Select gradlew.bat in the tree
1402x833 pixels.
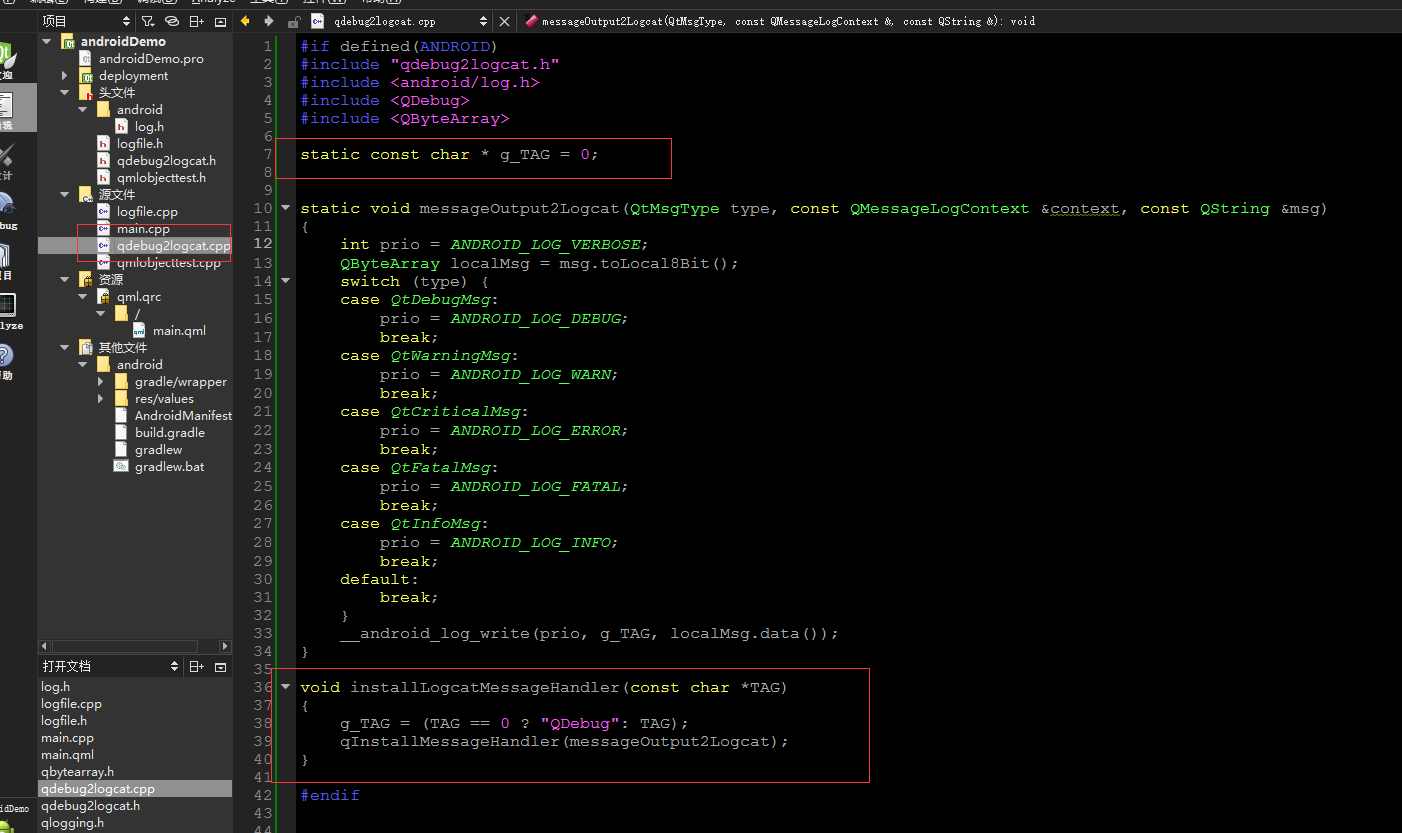(170, 466)
